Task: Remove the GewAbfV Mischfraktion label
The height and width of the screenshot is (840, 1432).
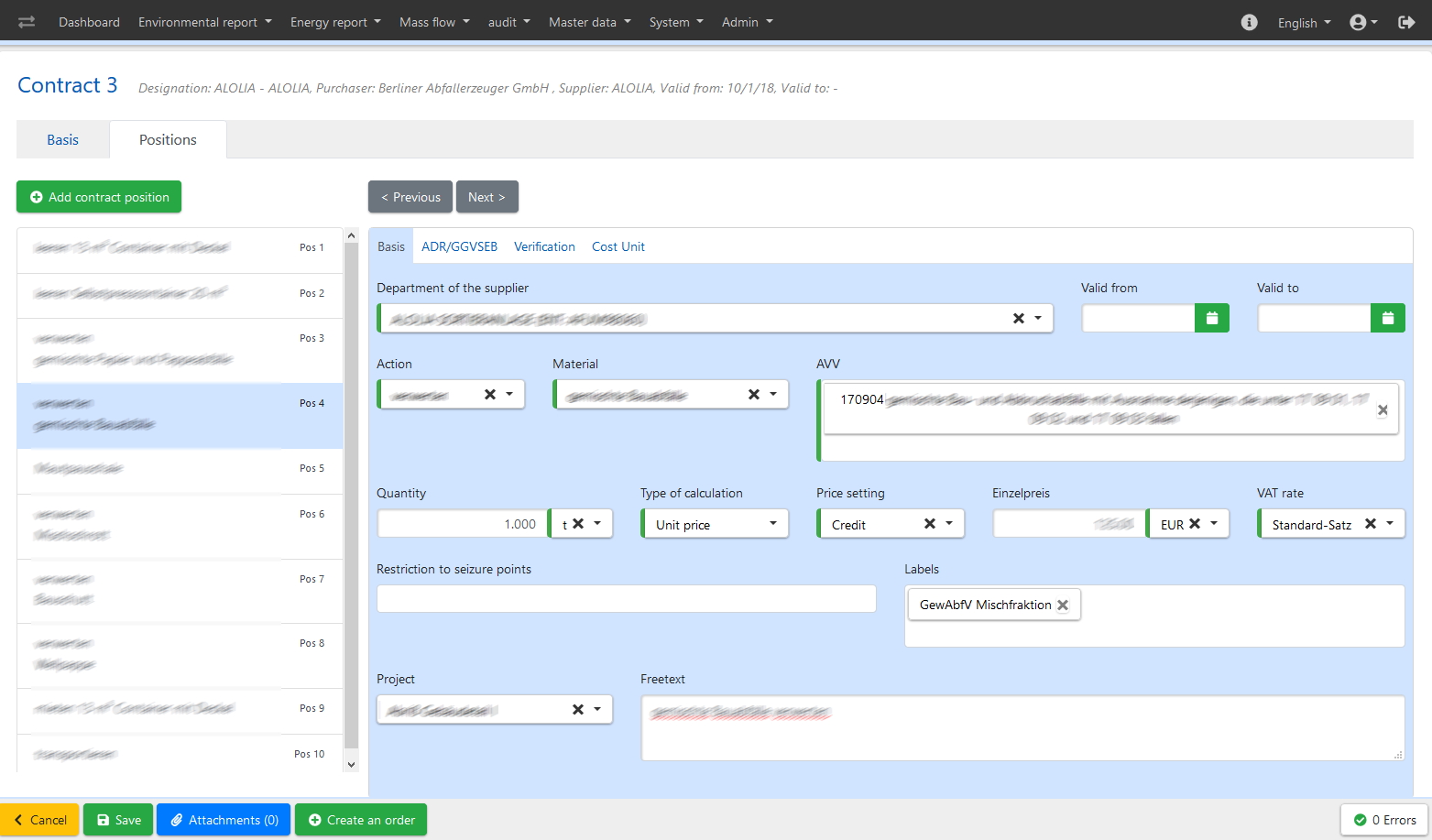Action: coord(1063,605)
